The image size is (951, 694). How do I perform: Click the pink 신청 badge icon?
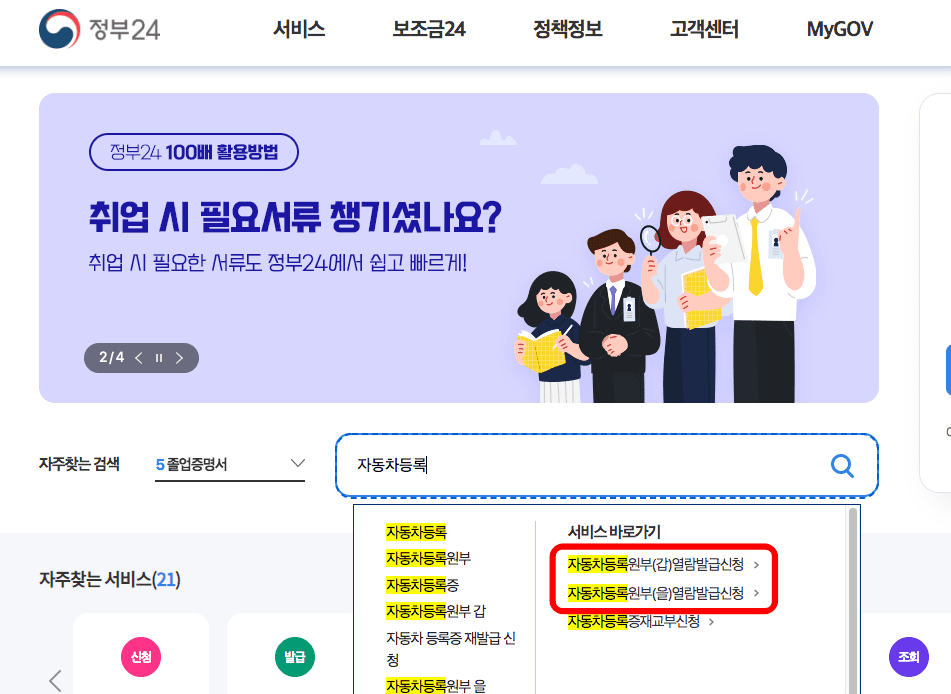(x=141, y=656)
